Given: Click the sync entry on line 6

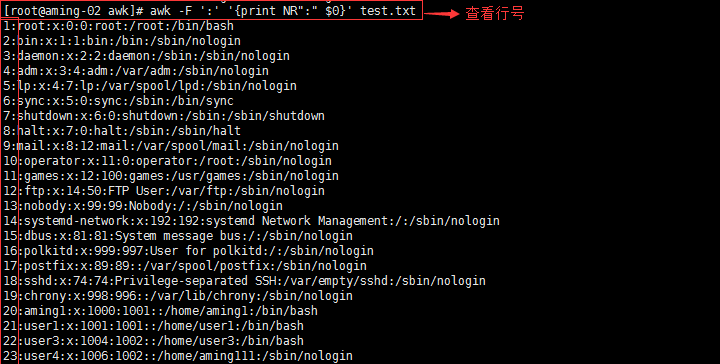Looking at the screenshot, I should pyautogui.click(x=118, y=101).
